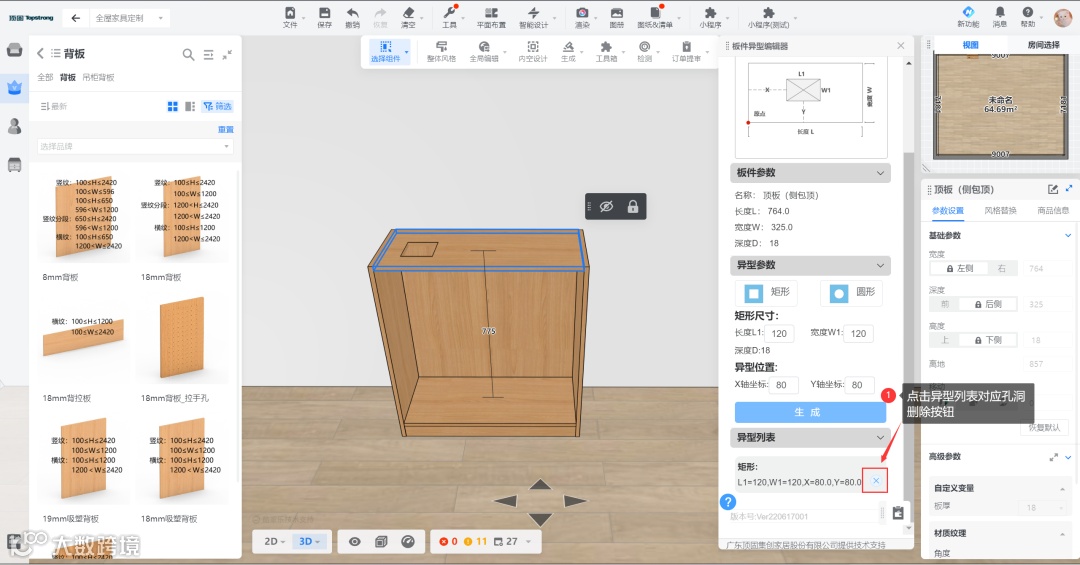Collapse the 基础参数 section chevron
Viewport: 1080px width, 565px height.
click(x=1068, y=235)
